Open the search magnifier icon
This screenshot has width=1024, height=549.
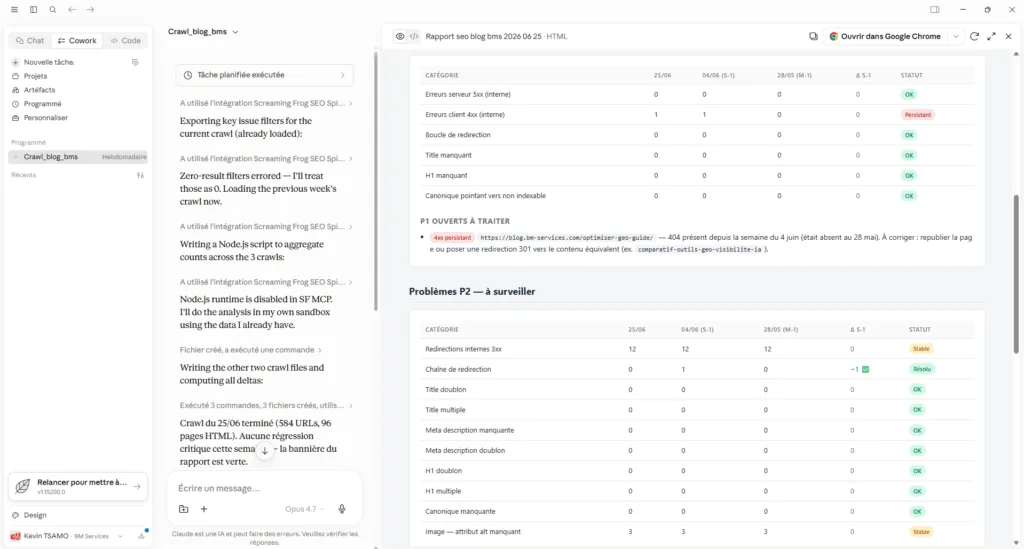[53, 10]
